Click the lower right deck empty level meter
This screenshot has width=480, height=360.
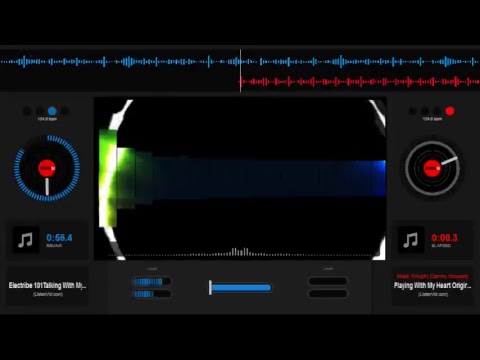click(x=328, y=294)
